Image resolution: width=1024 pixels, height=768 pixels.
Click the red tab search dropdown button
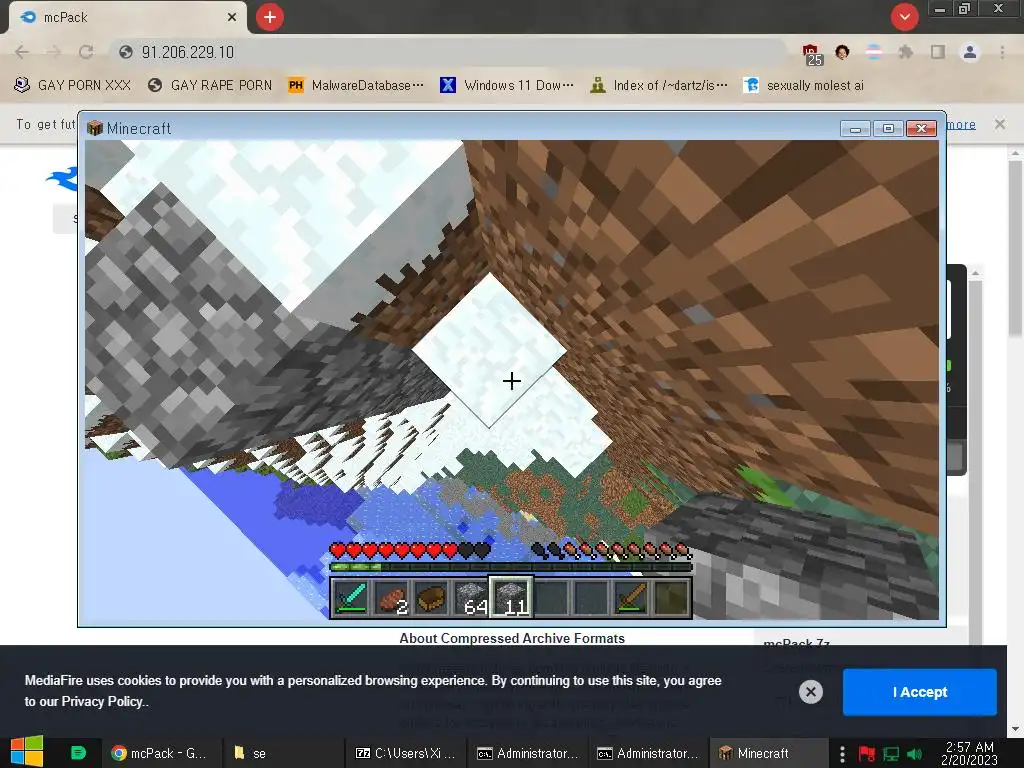pyautogui.click(x=904, y=17)
